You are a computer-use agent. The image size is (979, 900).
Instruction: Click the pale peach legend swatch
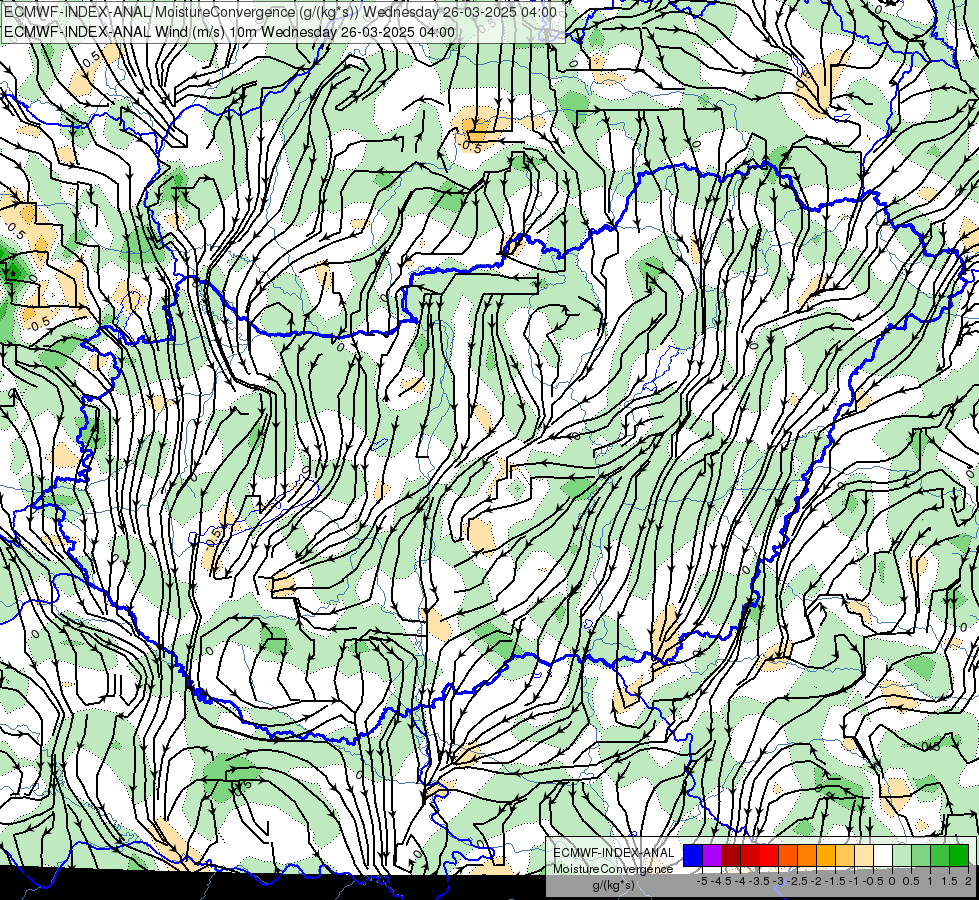[x=864, y=856]
